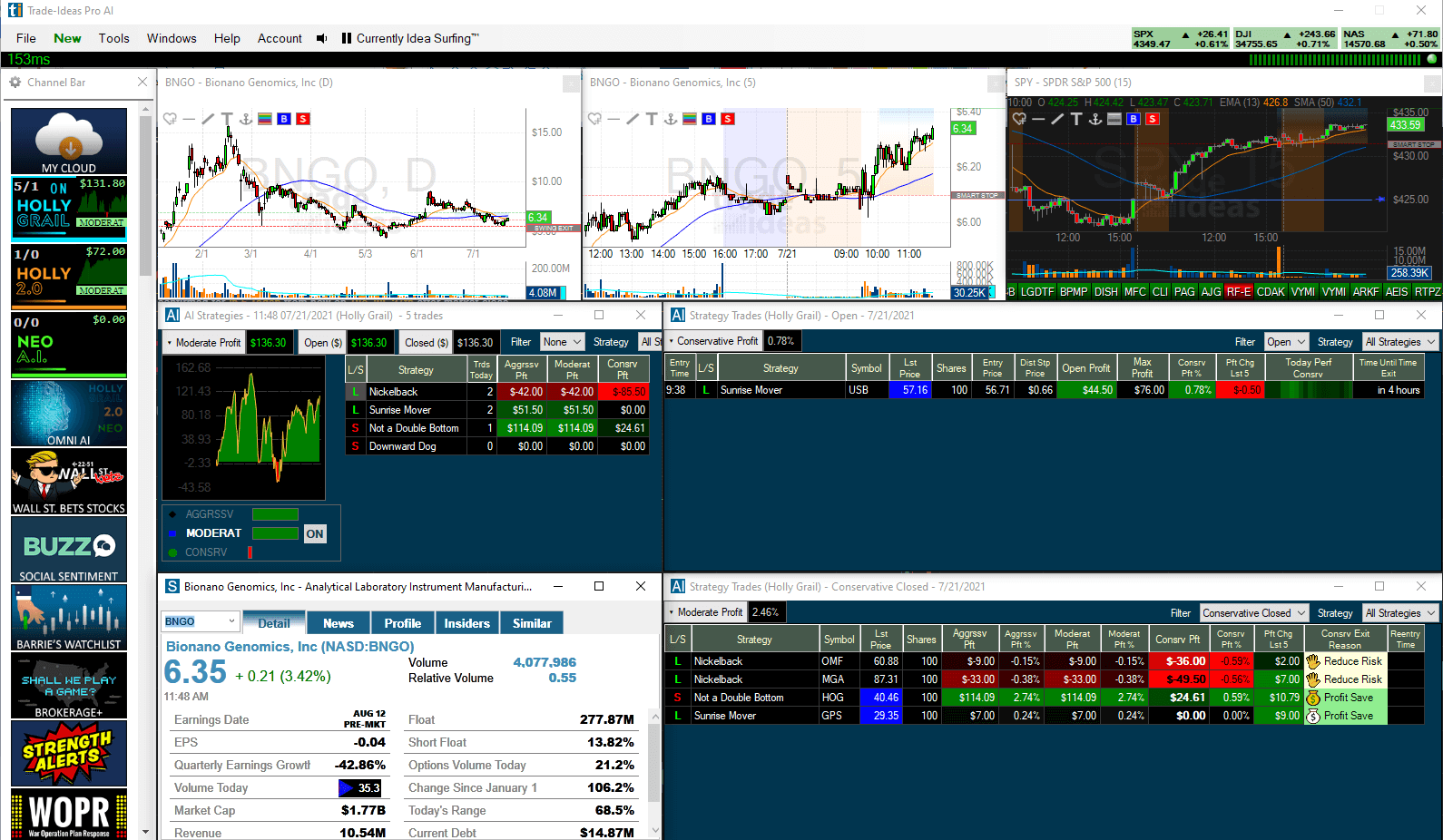Open All Strategies dropdown in Closed trades window
Image resolution: width=1443 pixels, height=840 pixels.
[x=1400, y=613]
